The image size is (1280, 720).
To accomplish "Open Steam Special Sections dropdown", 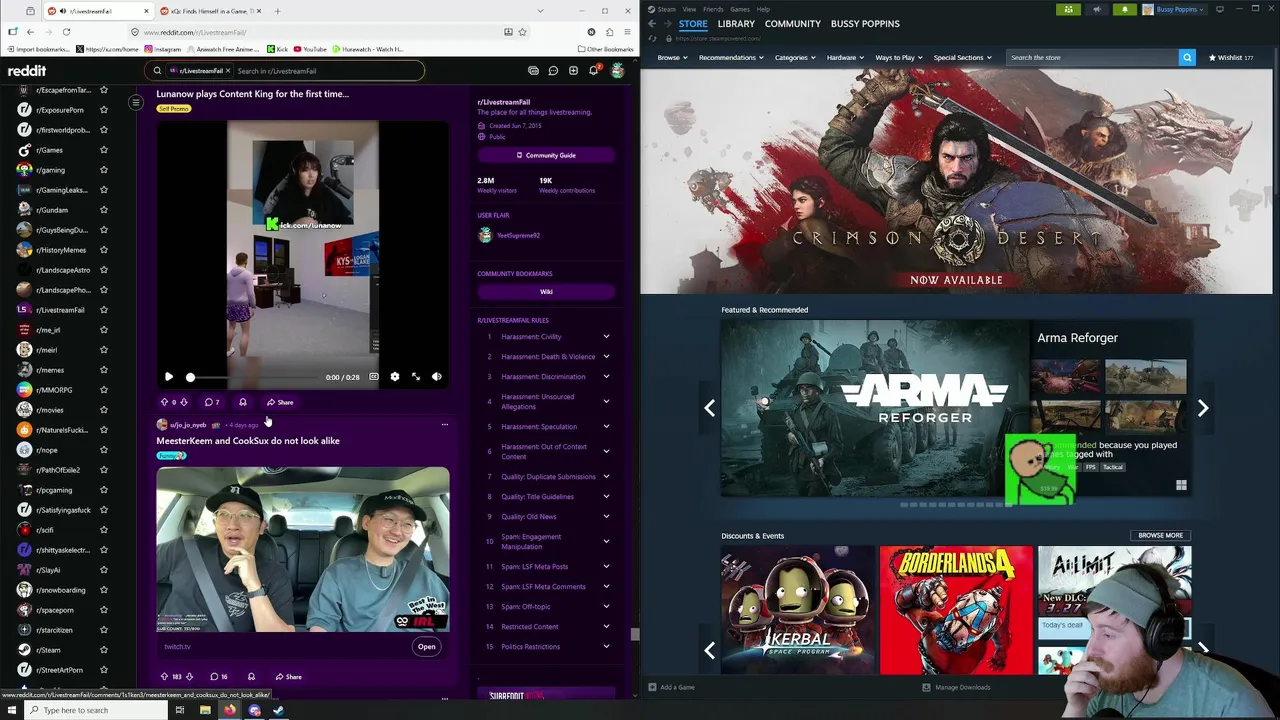I will pyautogui.click(x=962, y=57).
